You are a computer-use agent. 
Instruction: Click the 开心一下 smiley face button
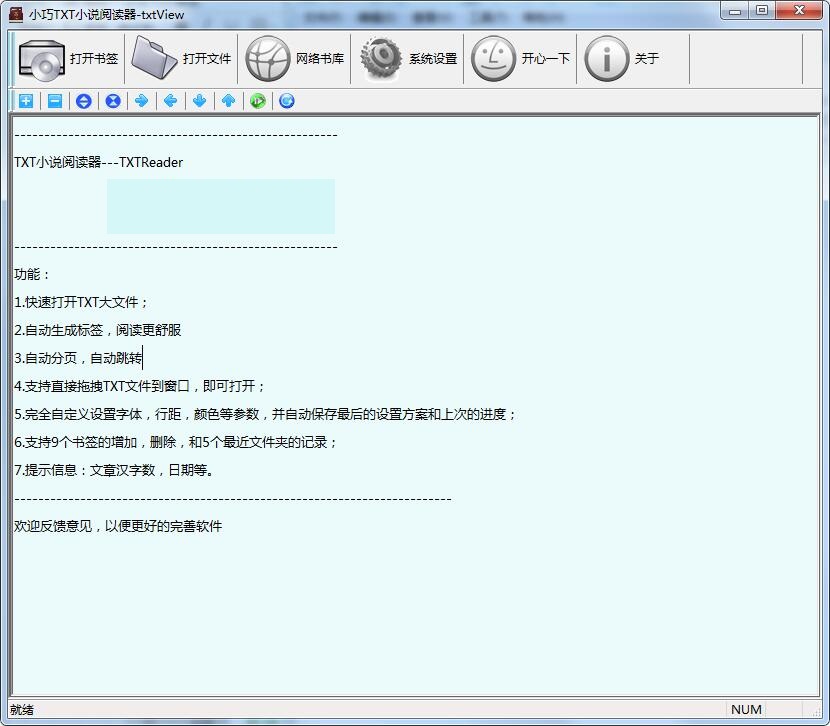pos(520,59)
